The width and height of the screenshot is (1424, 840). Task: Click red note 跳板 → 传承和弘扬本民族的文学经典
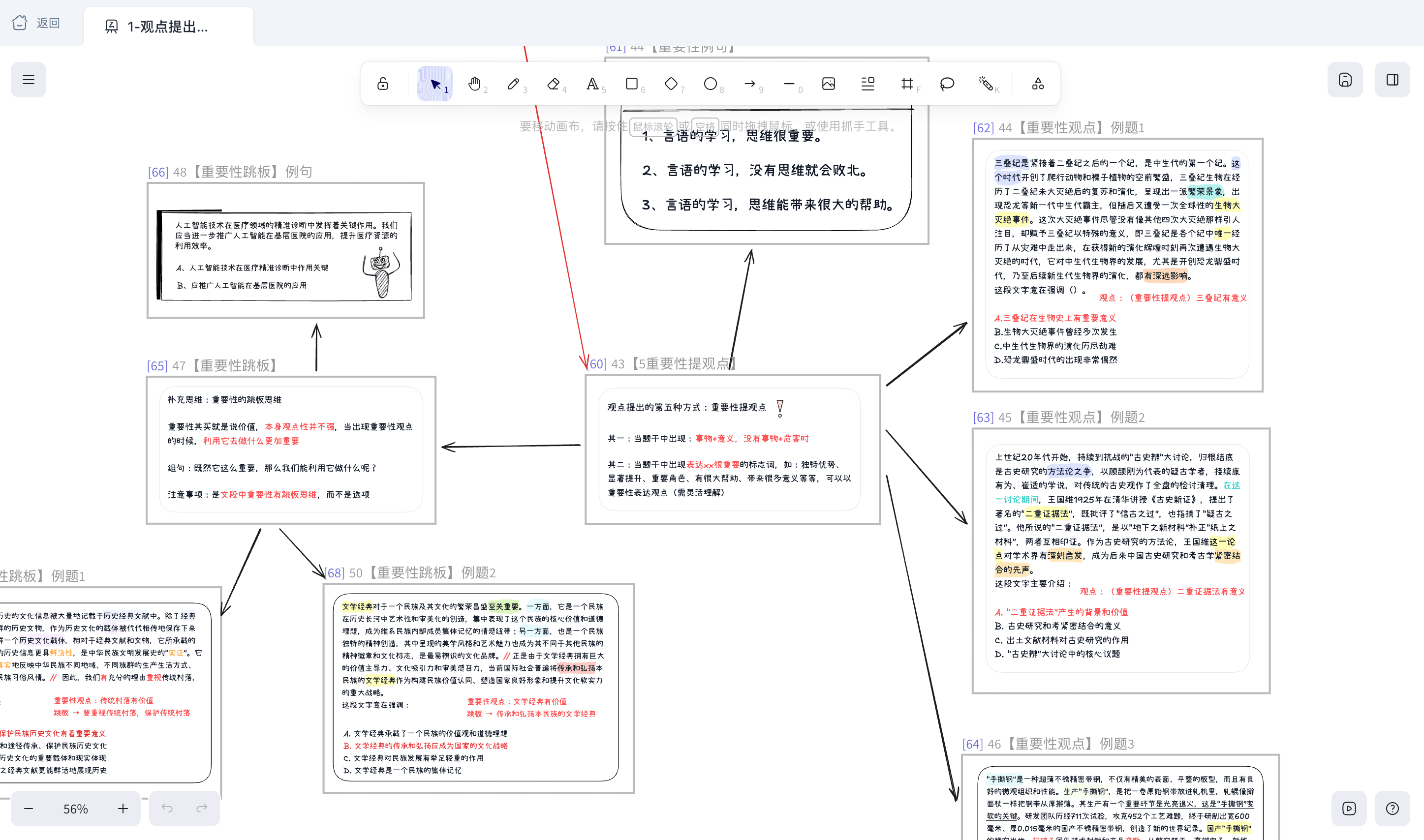click(531, 714)
